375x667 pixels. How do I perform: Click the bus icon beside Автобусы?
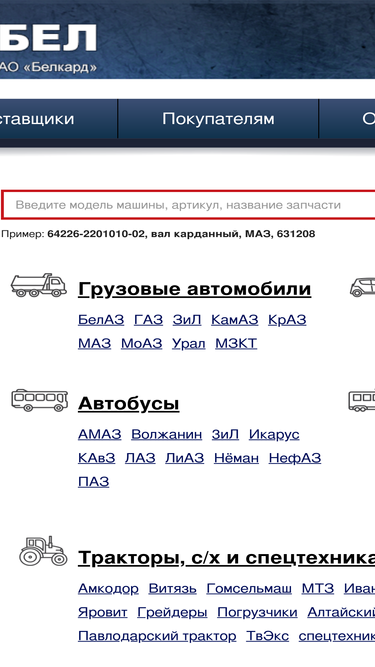(40, 400)
